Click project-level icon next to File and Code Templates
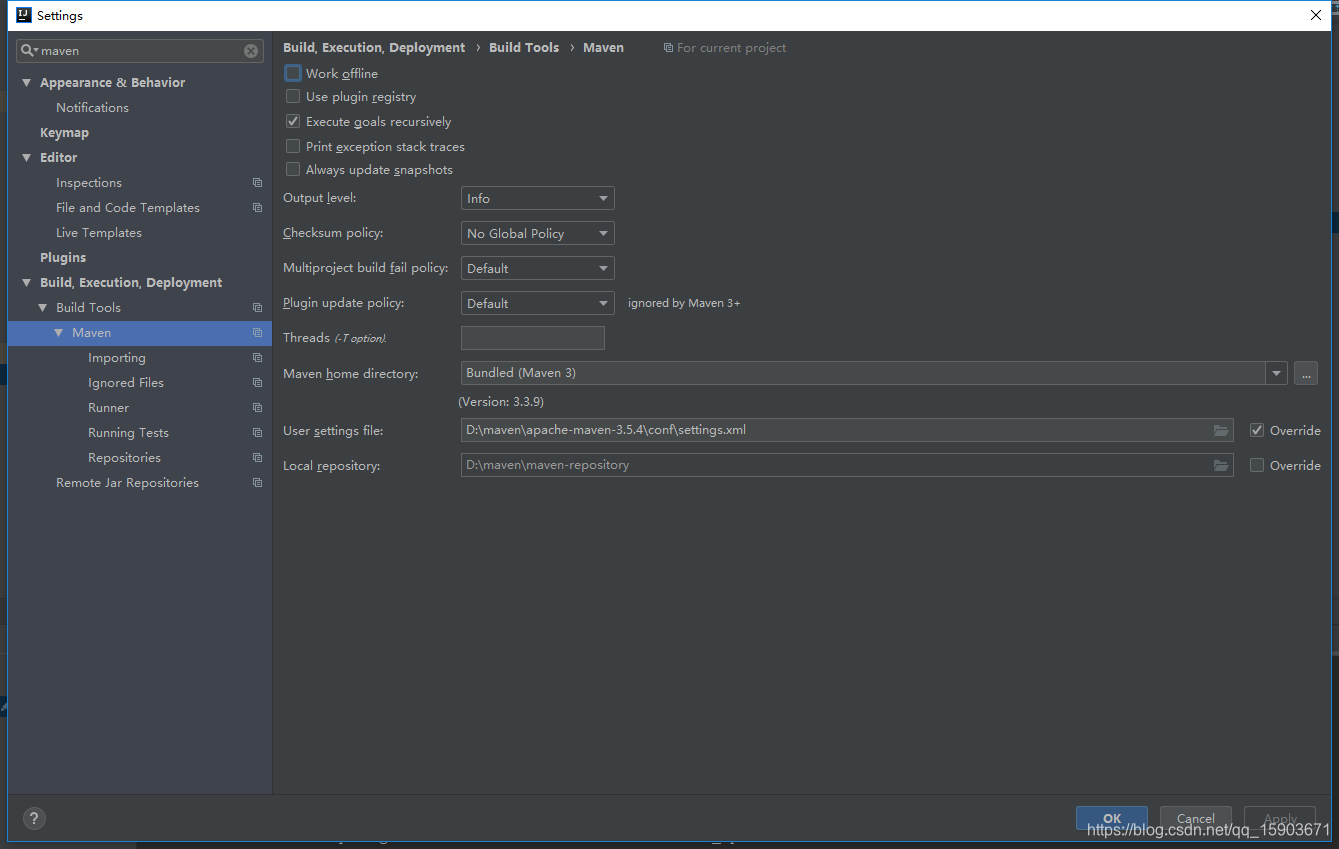 point(257,208)
